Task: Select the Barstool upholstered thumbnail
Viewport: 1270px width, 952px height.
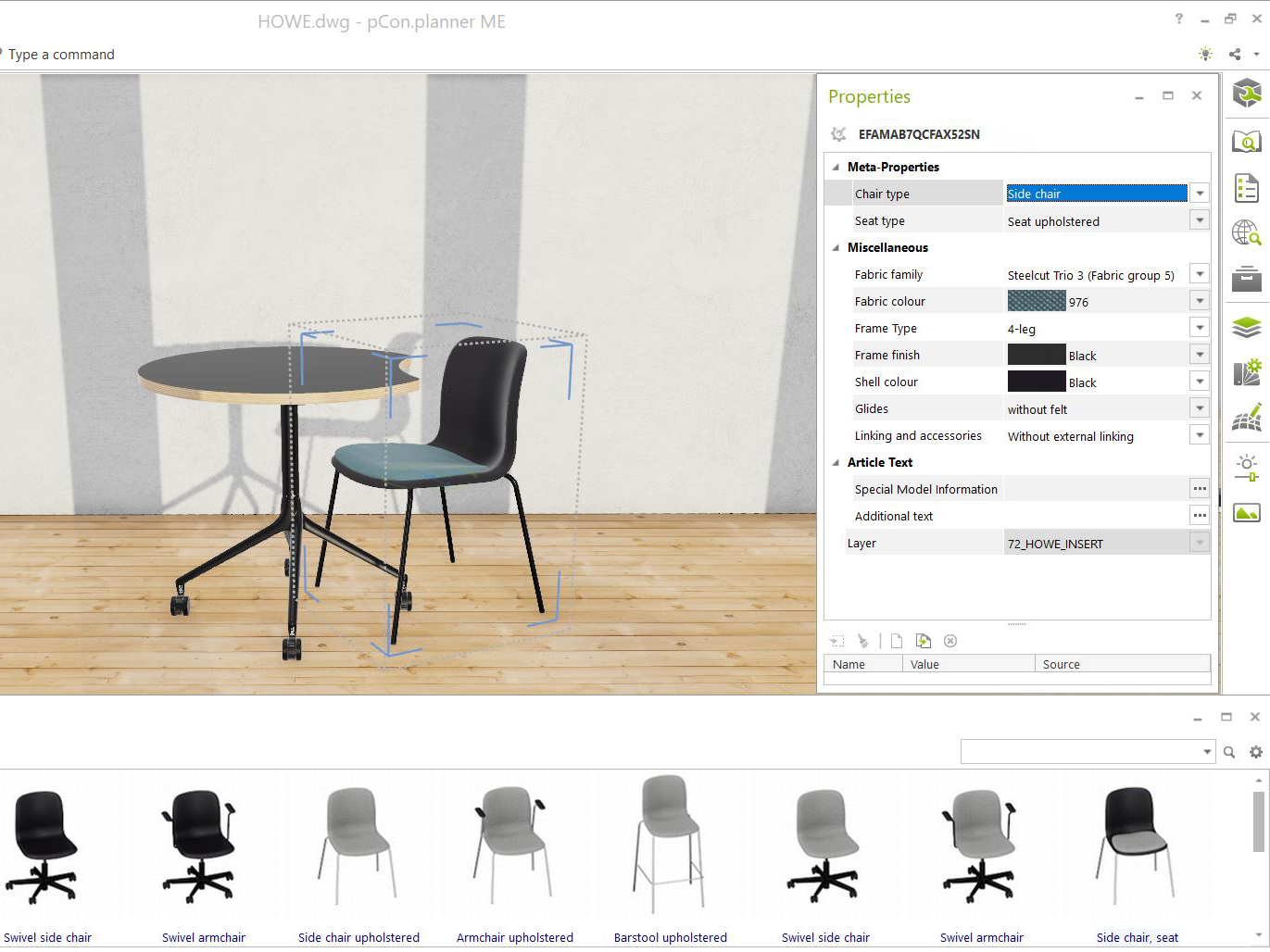Action: tap(670, 845)
